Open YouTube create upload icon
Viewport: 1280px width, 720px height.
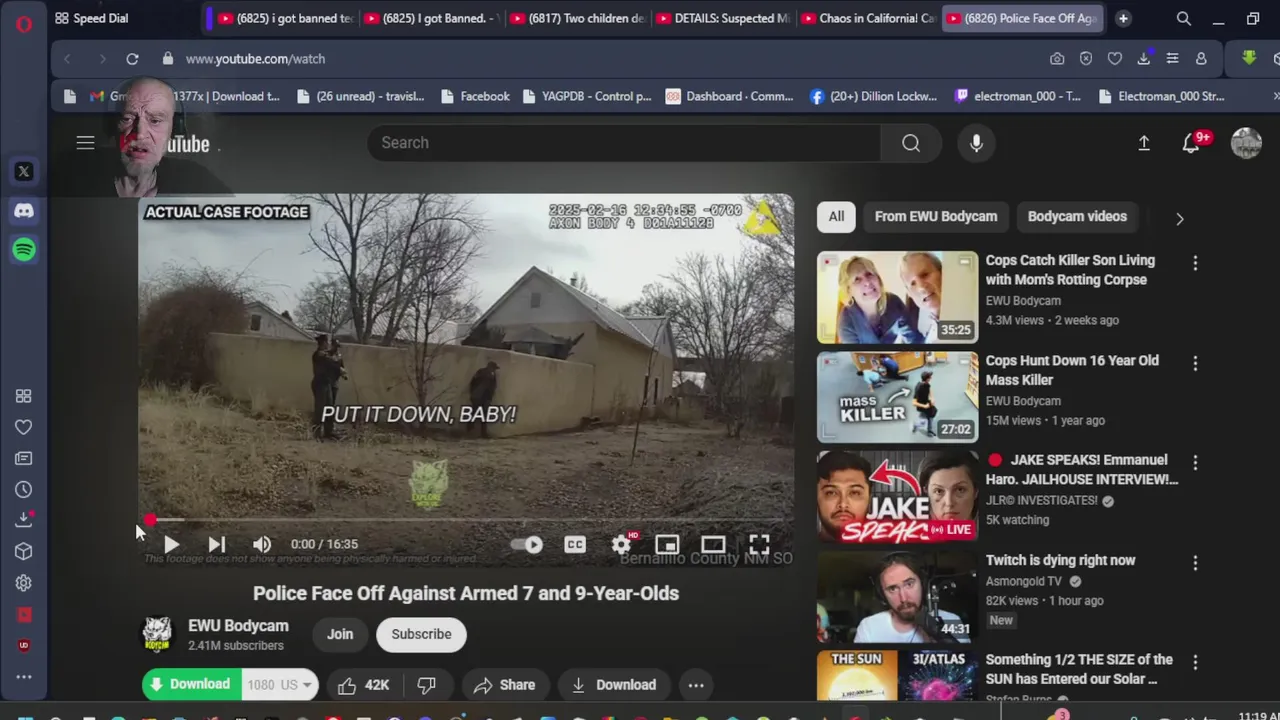[1144, 143]
